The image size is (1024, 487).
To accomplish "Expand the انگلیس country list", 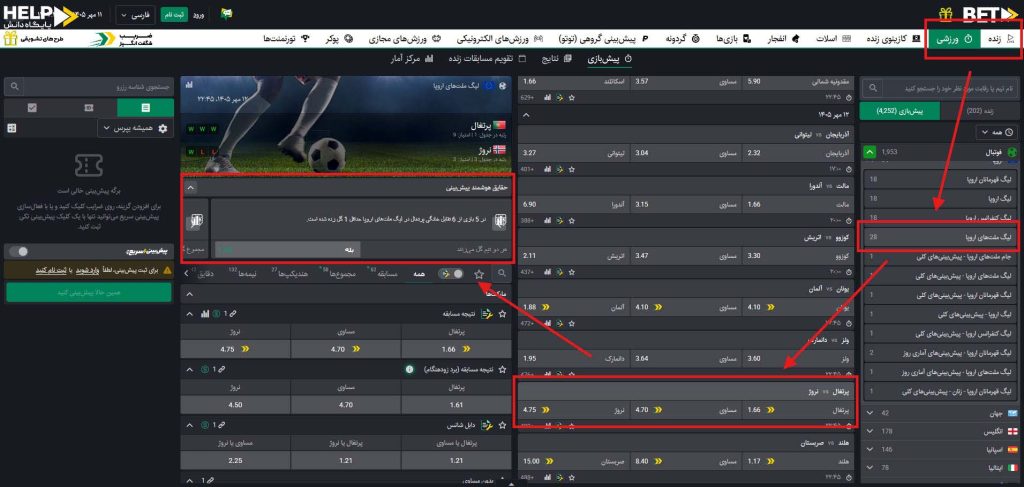I will pyautogui.click(x=869, y=432).
